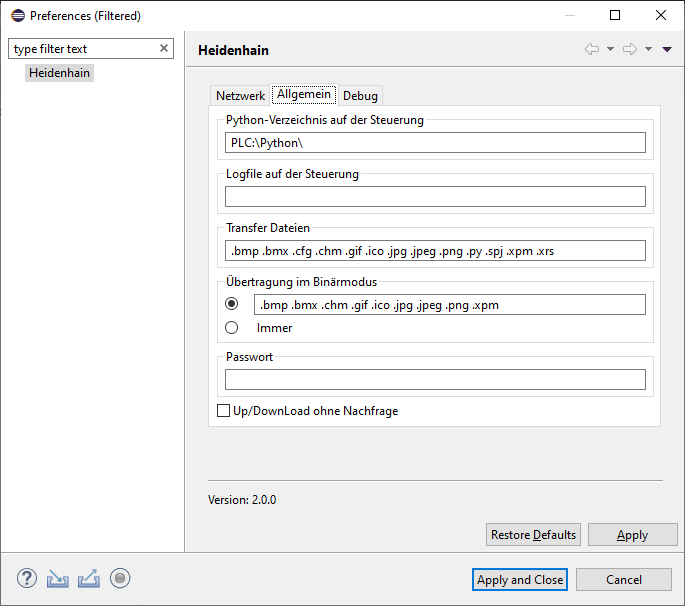Clear the filter text with X icon
Viewport: 685px width, 606px height.
pos(164,48)
